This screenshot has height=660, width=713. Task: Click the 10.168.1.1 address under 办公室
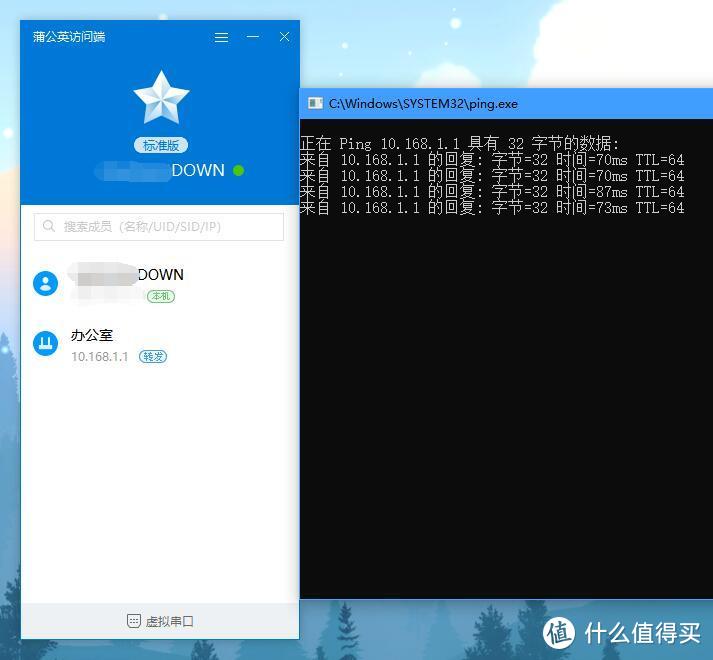[x=100, y=357]
